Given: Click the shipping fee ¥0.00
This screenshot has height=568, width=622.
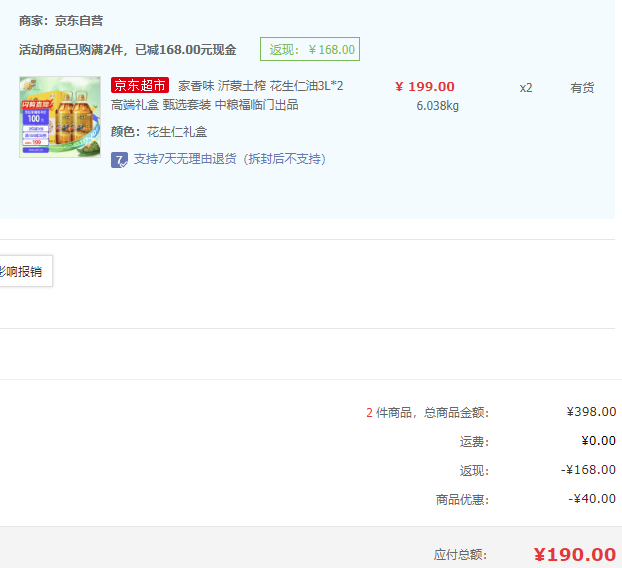Looking at the screenshot, I should click(x=598, y=441).
